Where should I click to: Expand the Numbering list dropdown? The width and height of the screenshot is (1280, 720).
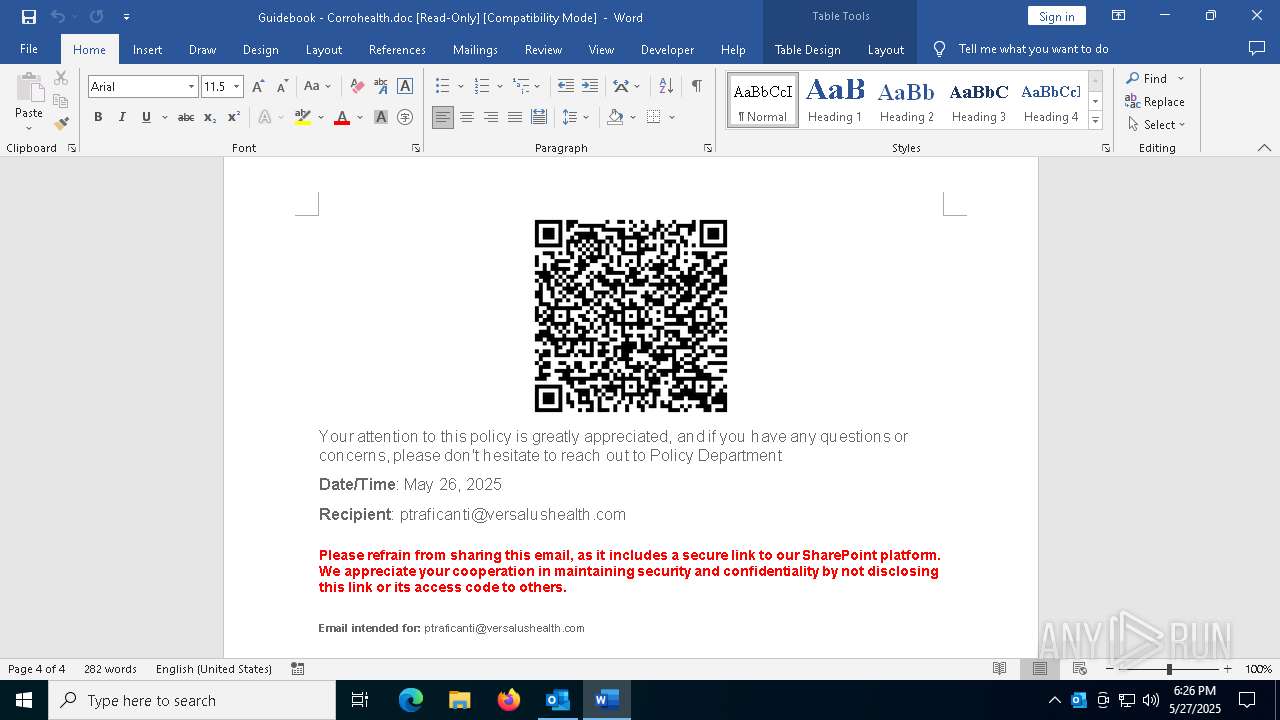point(499,87)
